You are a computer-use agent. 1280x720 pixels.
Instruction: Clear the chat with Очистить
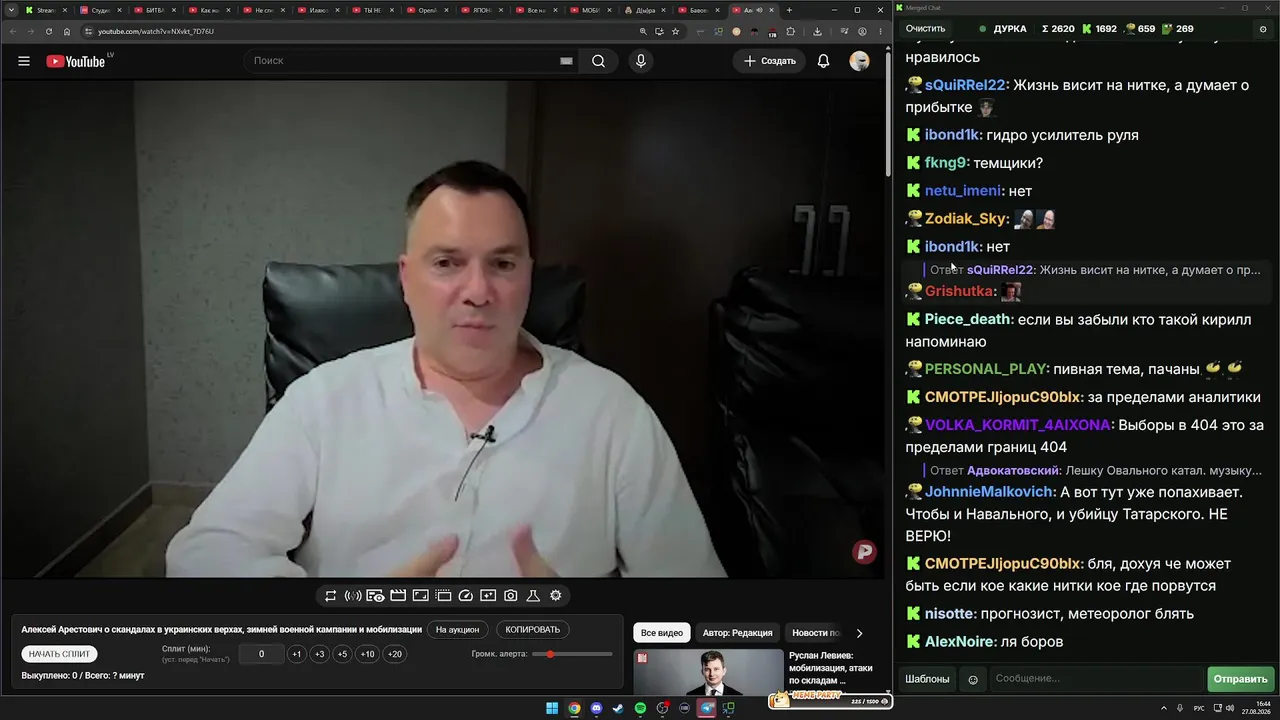pyautogui.click(x=925, y=29)
